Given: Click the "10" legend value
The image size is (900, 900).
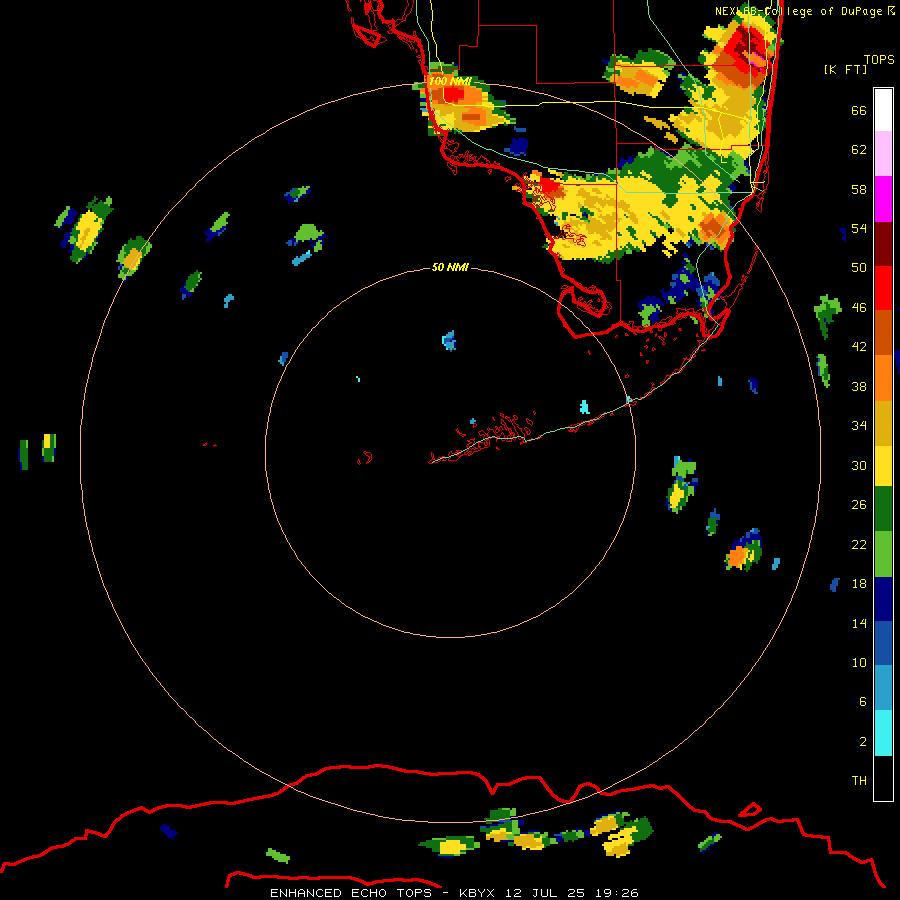Looking at the screenshot, I should 859,662.
